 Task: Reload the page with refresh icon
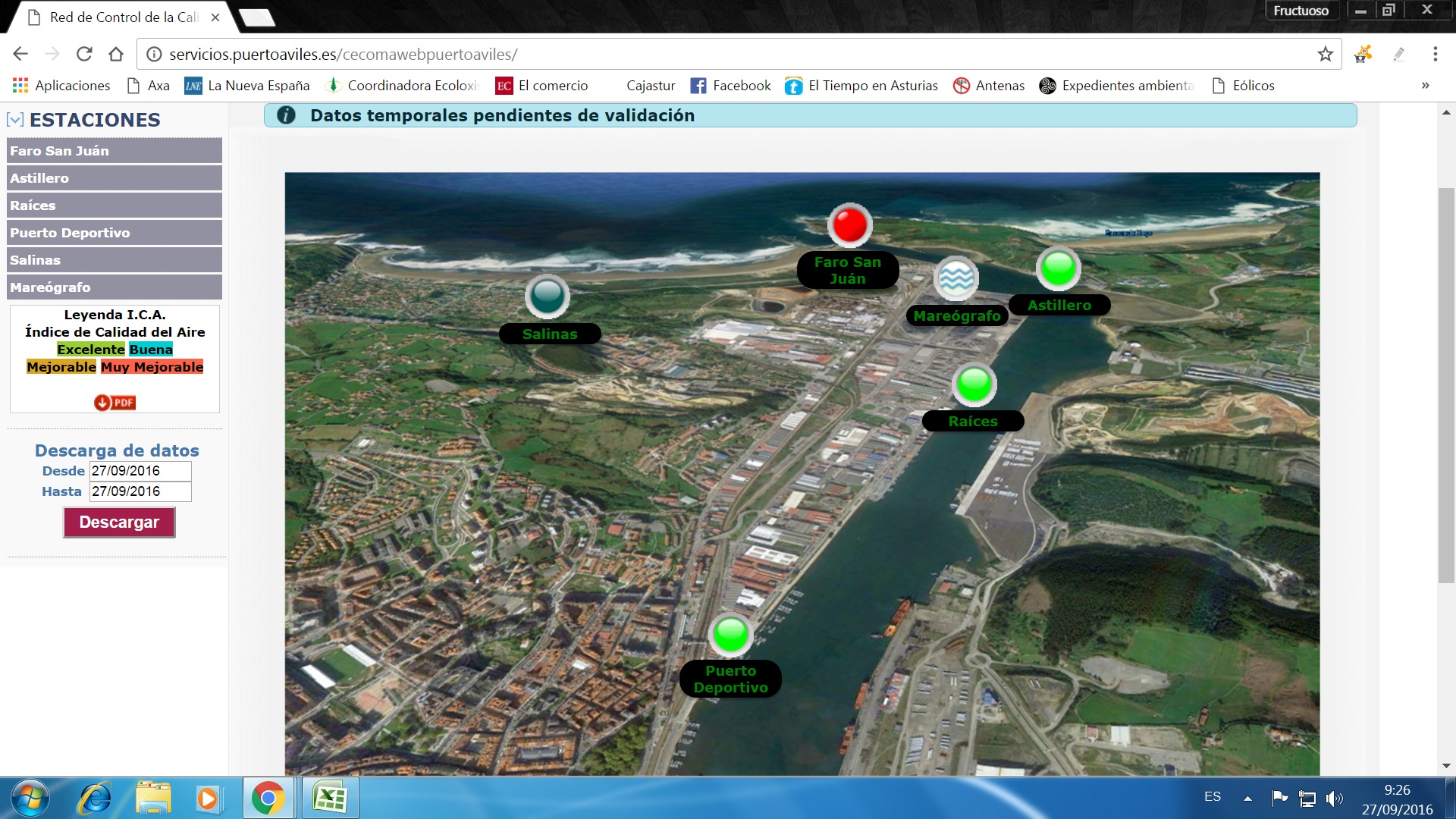[x=84, y=55]
